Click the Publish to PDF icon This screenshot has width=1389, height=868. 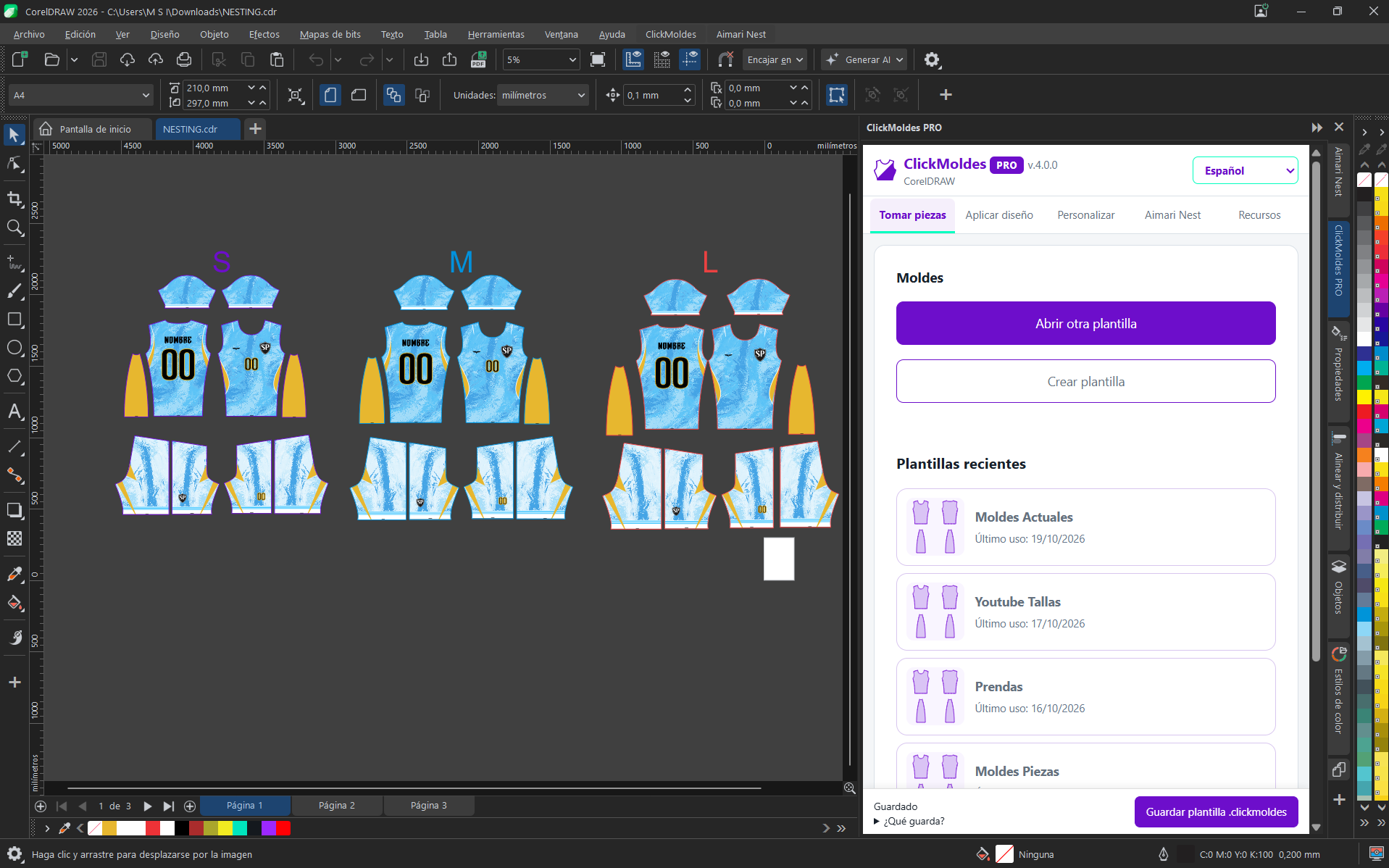478,59
